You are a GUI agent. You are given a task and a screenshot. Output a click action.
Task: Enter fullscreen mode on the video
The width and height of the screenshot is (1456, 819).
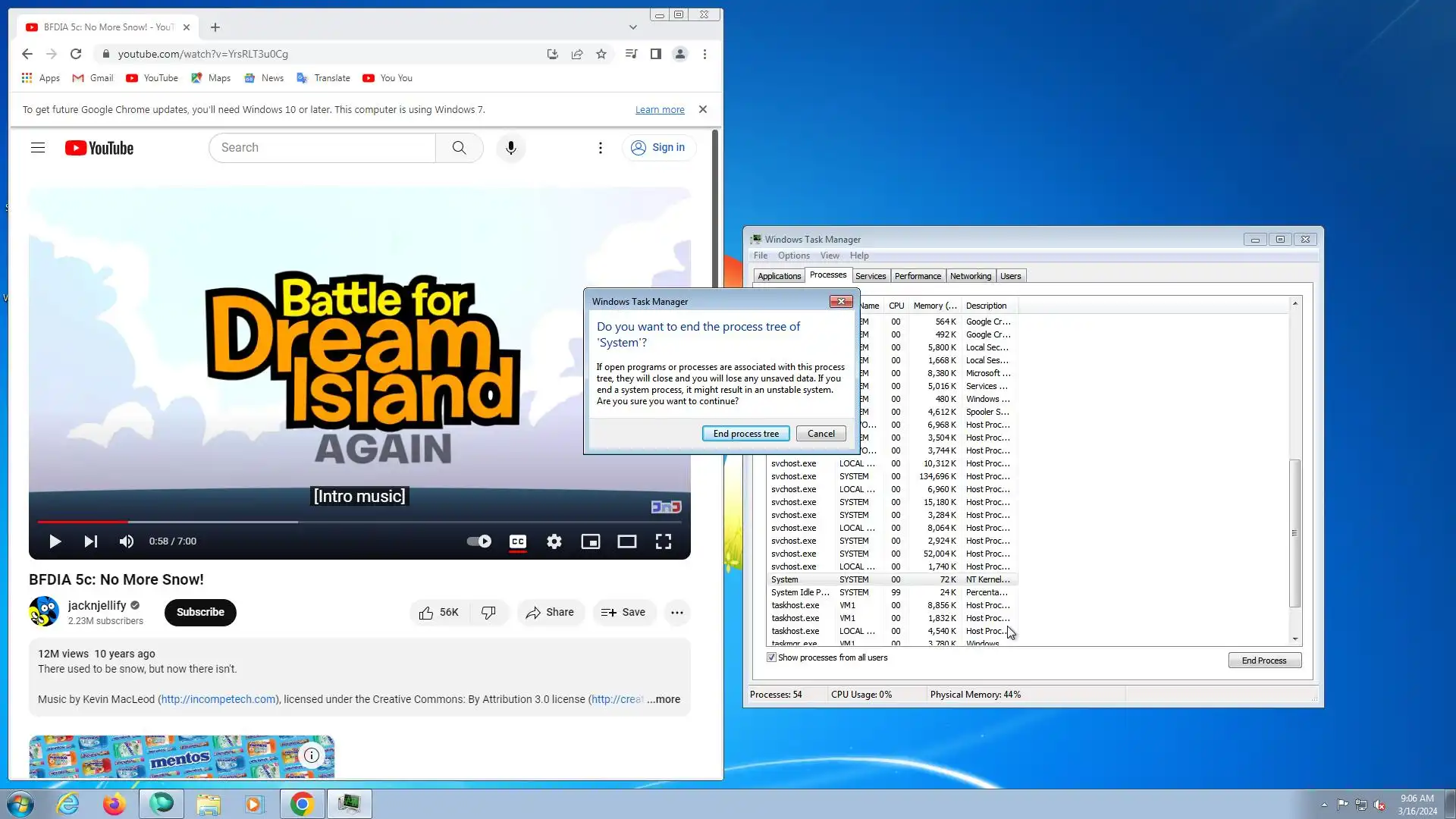click(x=663, y=541)
